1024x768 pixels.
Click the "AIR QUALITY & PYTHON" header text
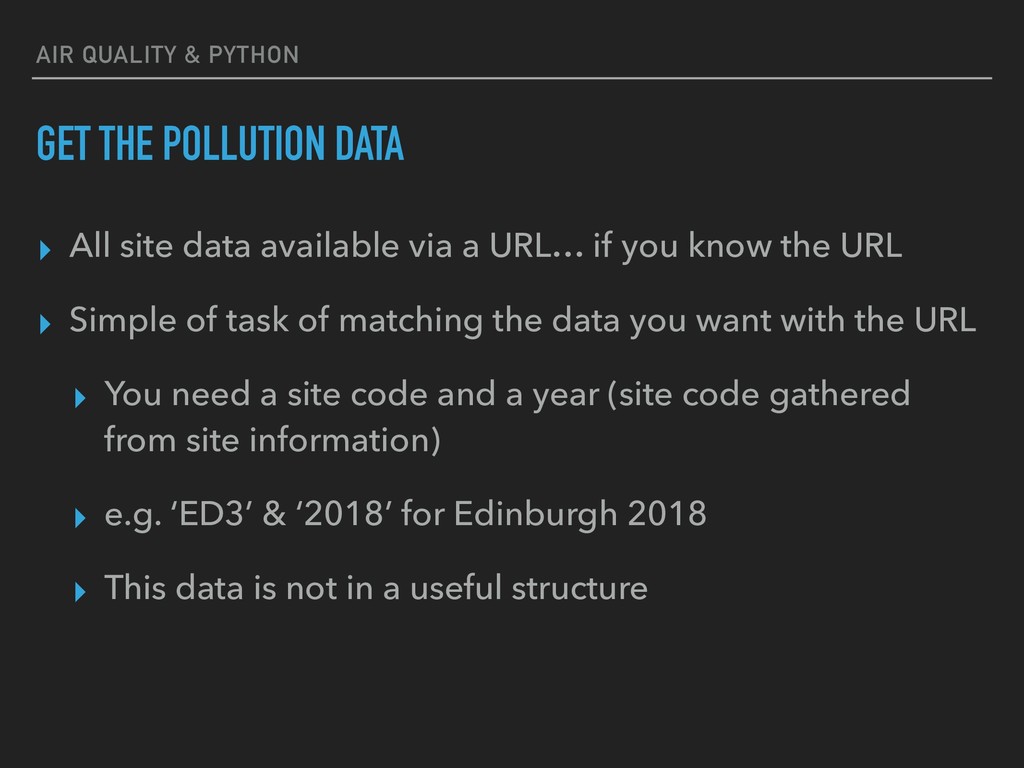167,55
